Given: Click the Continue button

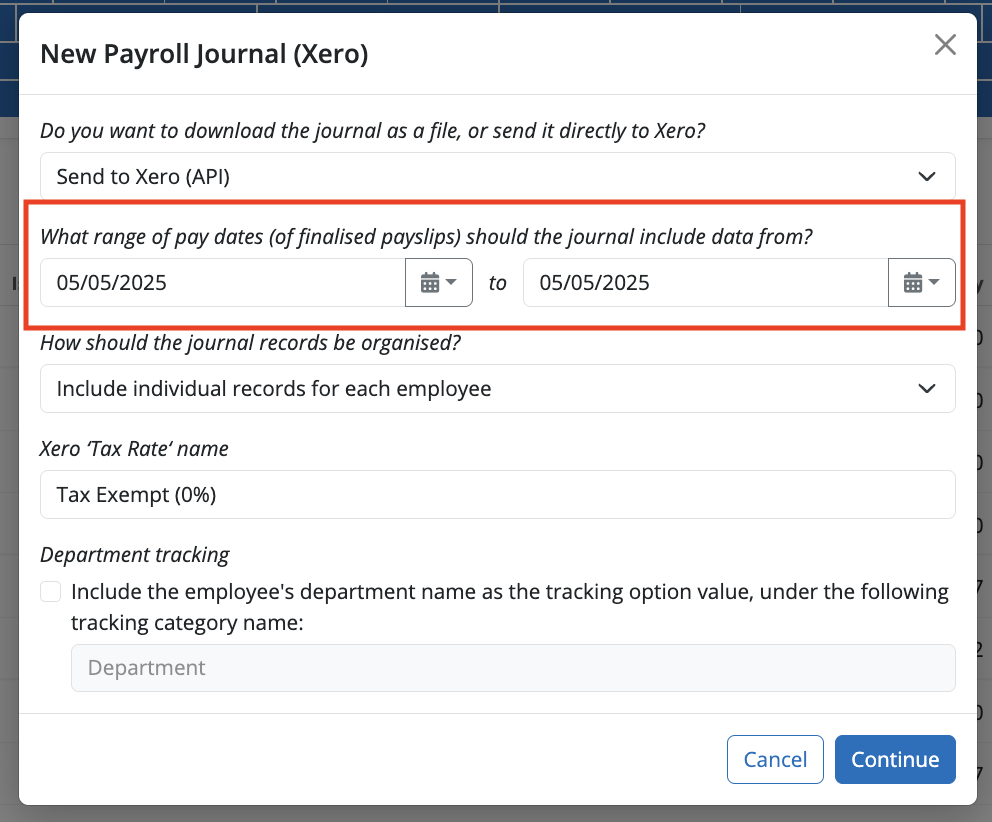Looking at the screenshot, I should coord(895,759).
